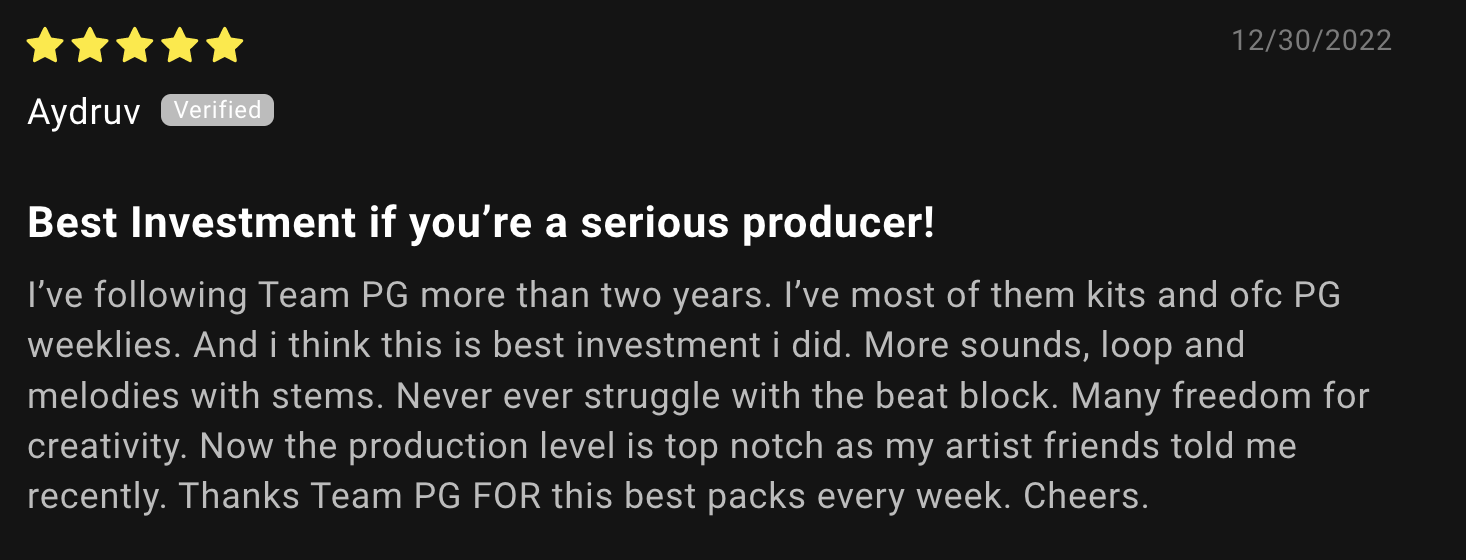Click the third star of the rating

[135, 46]
